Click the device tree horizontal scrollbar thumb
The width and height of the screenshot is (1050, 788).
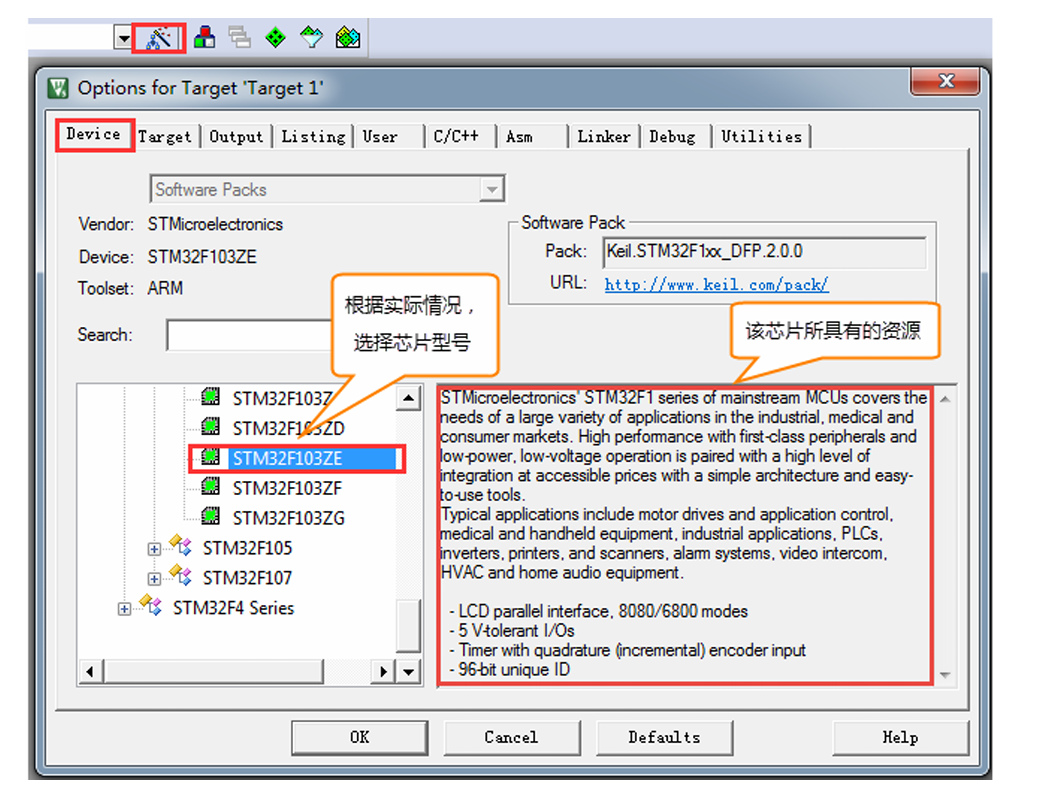[213, 671]
